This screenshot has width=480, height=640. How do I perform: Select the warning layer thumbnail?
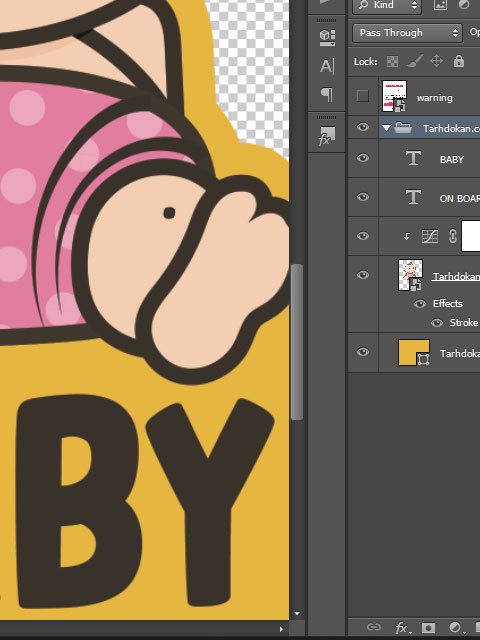pyautogui.click(x=394, y=96)
